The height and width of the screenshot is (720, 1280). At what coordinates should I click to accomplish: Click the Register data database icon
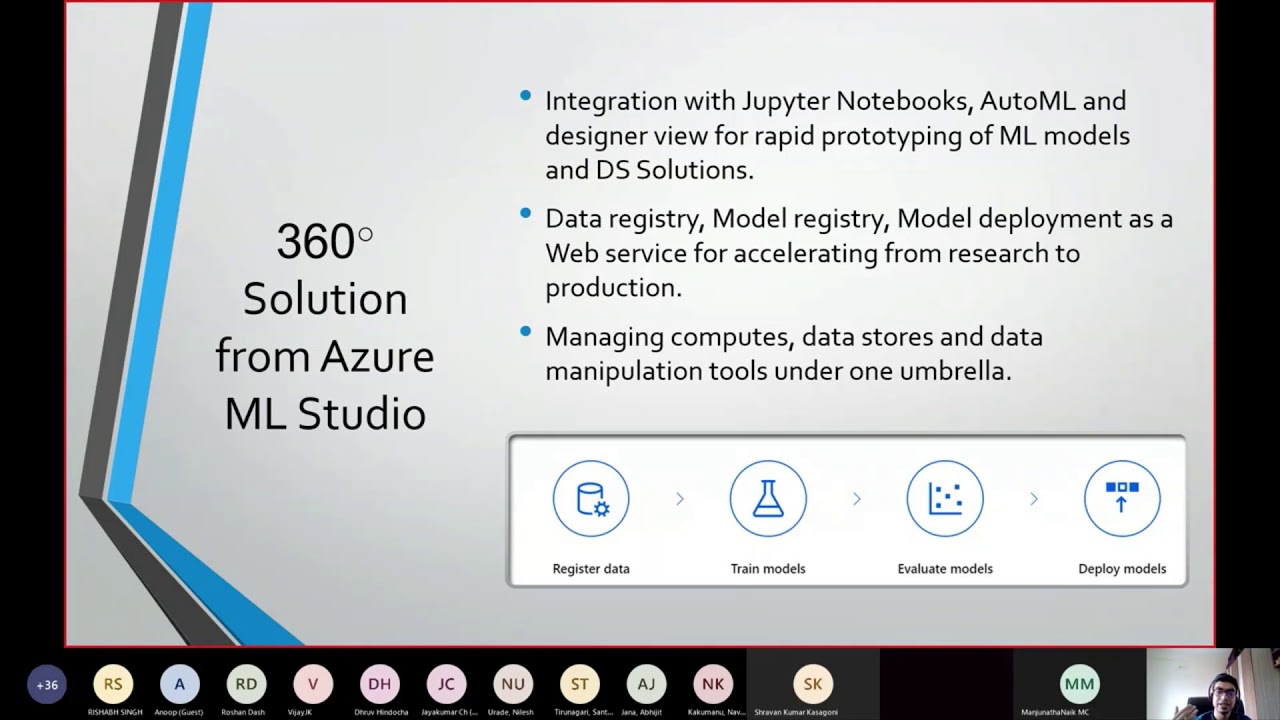pyautogui.click(x=591, y=498)
